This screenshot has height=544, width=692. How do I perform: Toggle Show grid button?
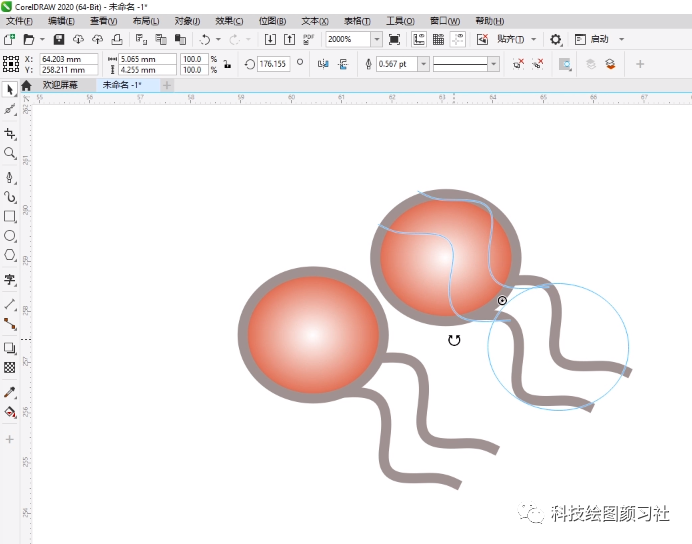tap(438, 39)
